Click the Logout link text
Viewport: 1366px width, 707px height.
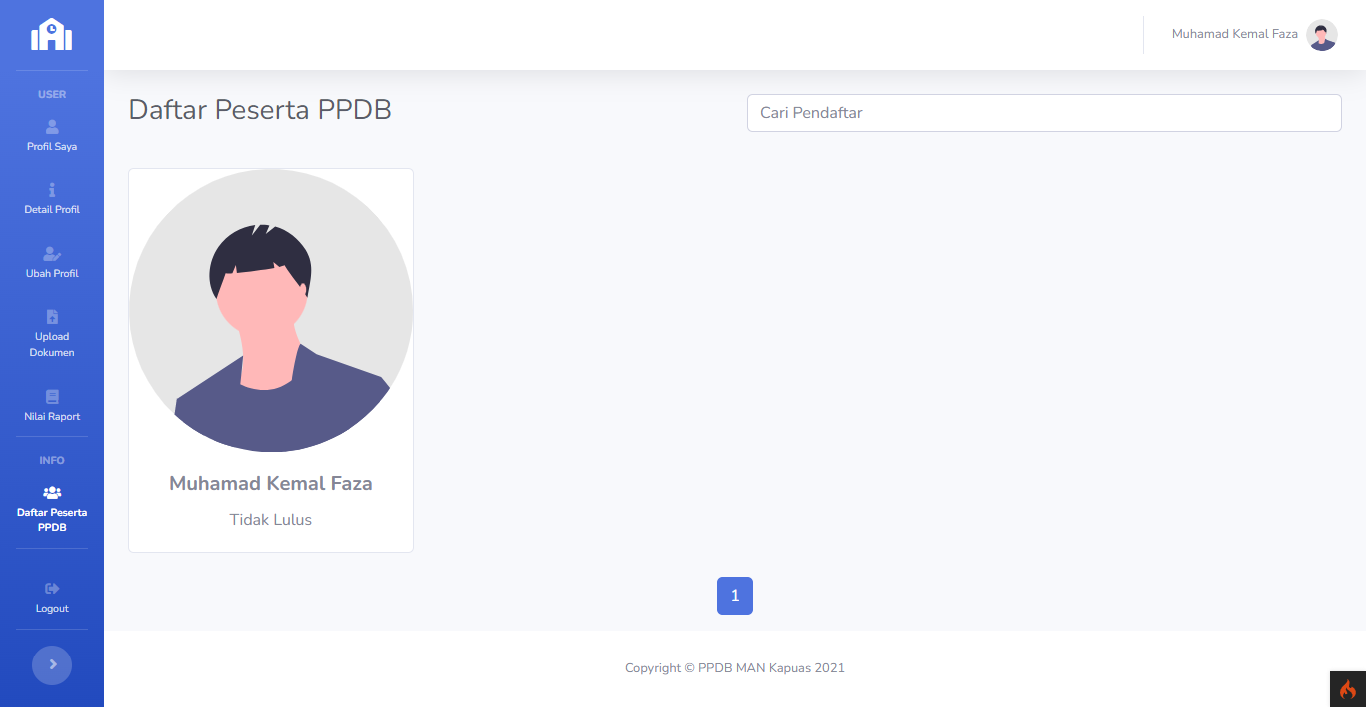click(x=52, y=609)
